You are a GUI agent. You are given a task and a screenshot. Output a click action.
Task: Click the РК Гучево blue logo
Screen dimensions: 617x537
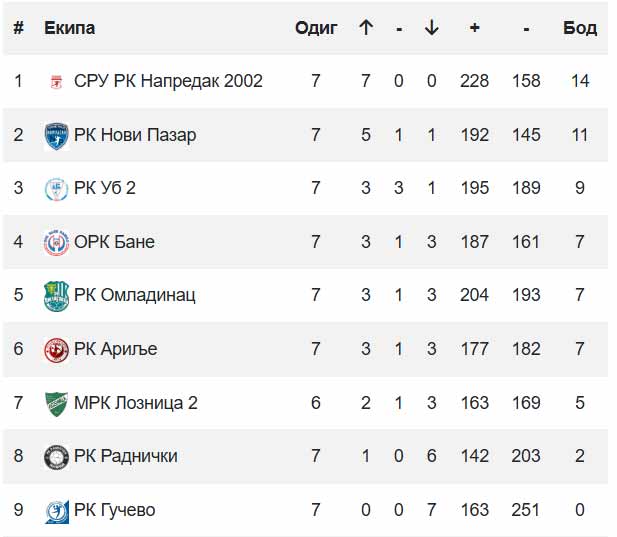point(56,511)
